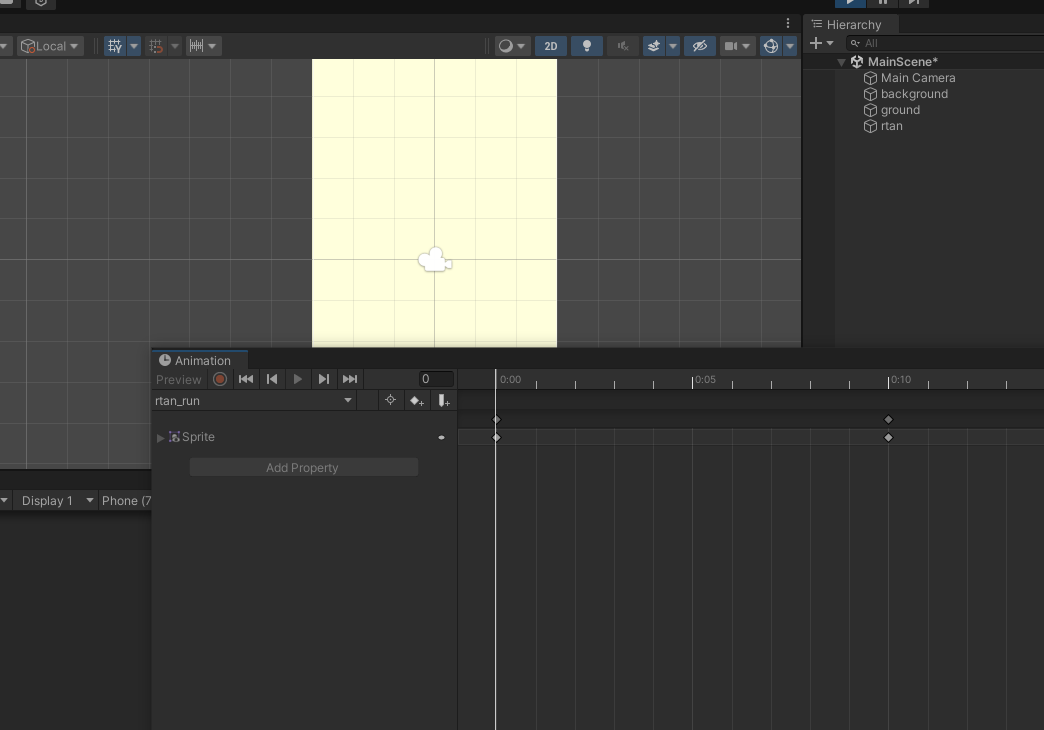Select the Sprite keyframe at 0:00

[496, 438]
